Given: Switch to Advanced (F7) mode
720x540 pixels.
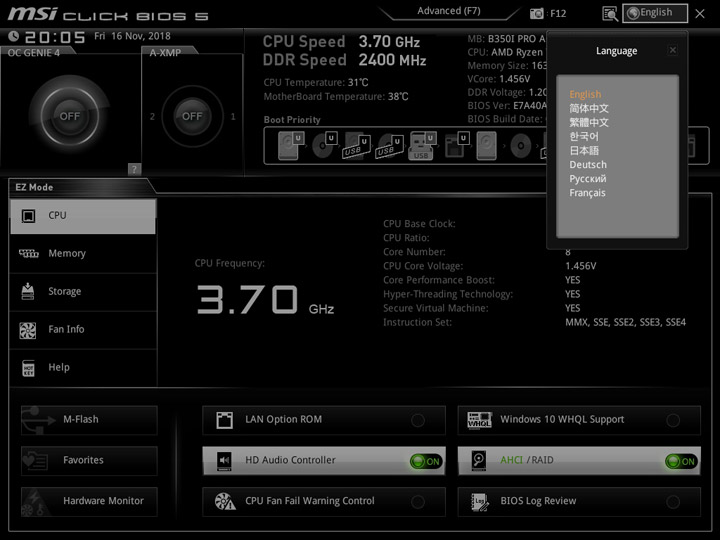Looking at the screenshot, I should tap(449, 11).
